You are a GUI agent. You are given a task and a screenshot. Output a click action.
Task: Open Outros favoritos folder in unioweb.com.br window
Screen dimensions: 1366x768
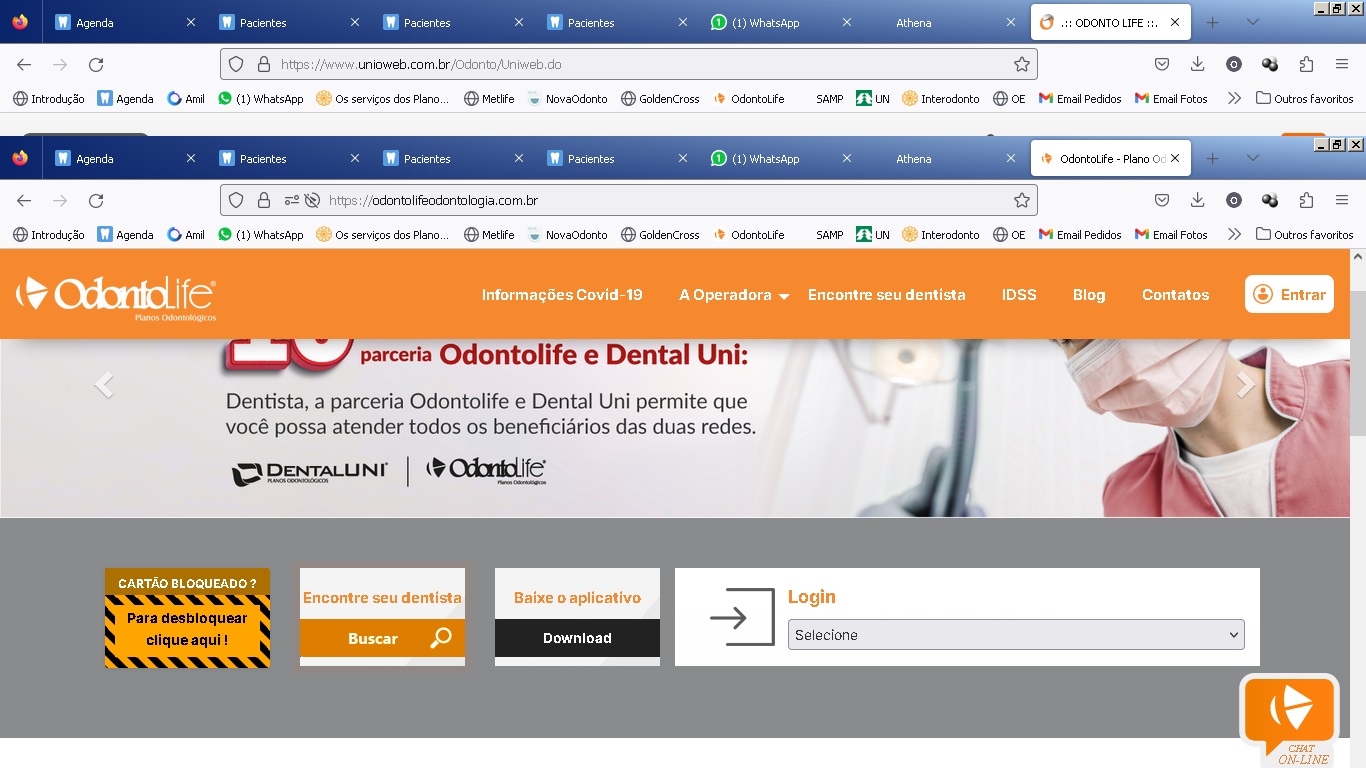pos(1304,99)
